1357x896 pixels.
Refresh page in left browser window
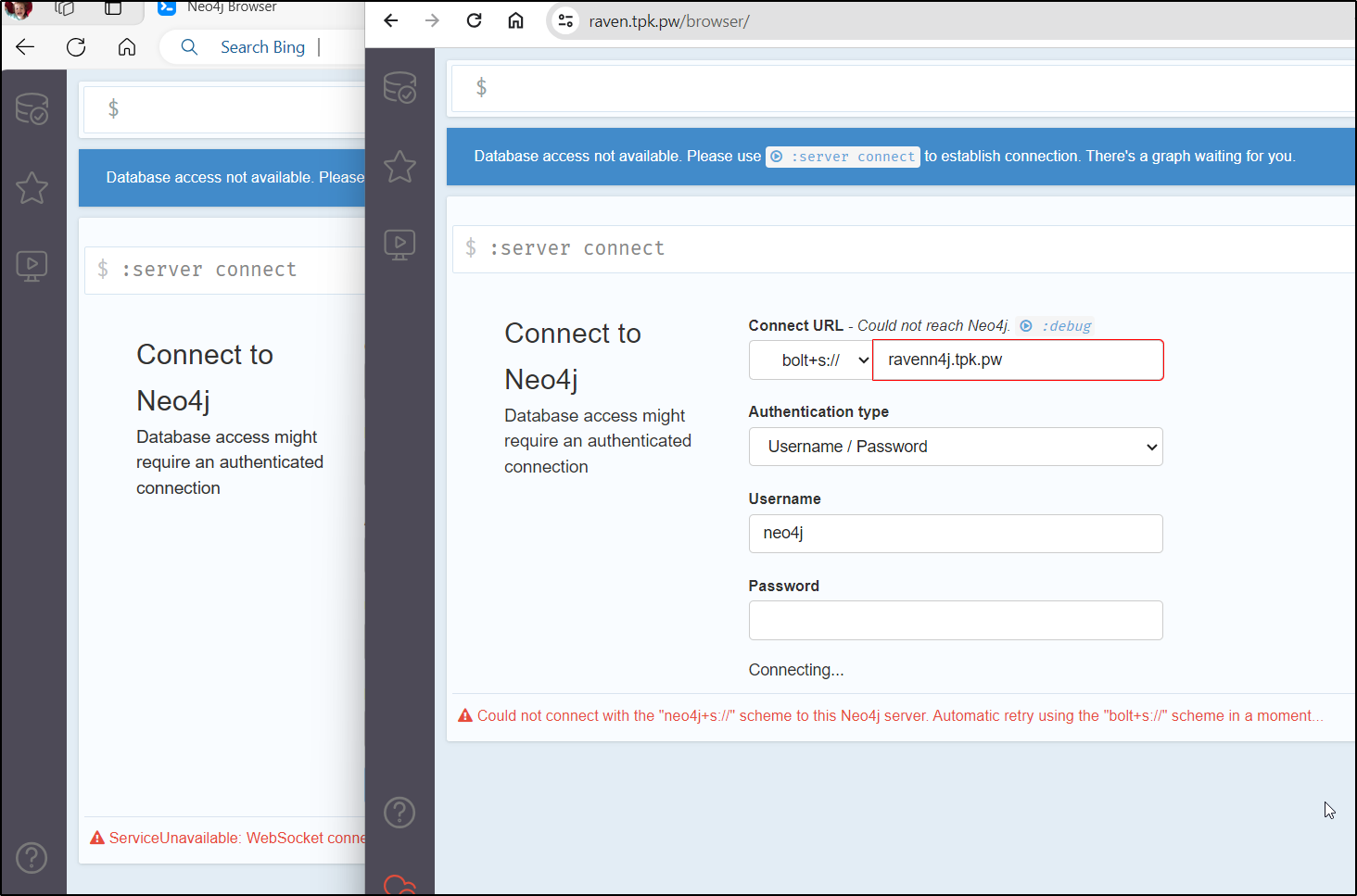tap(76, 47)
